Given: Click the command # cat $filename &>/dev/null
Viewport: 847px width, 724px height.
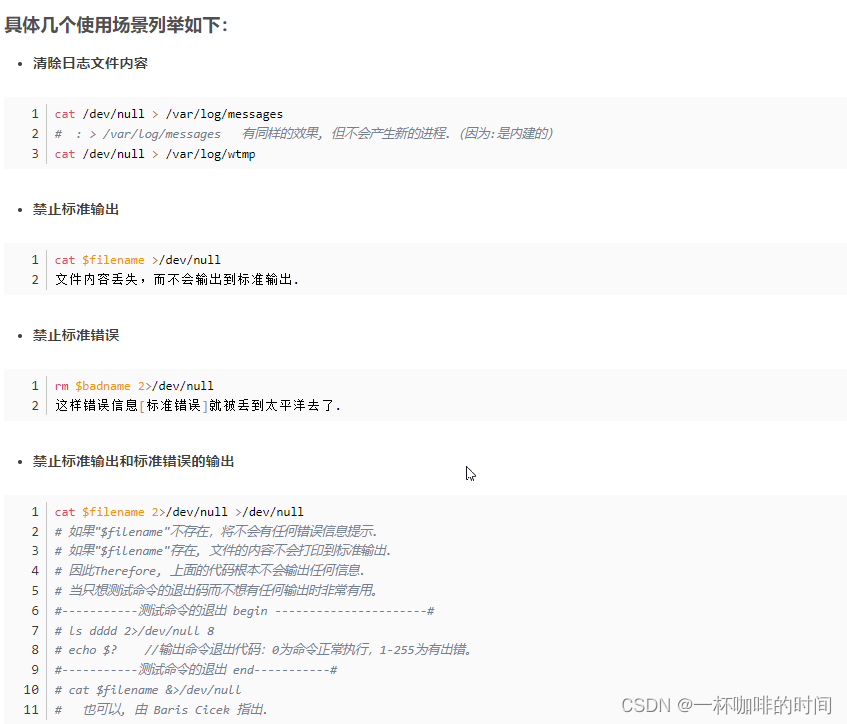Looking at the screenshot, I should pyautogui.click(x=148, y=689).
